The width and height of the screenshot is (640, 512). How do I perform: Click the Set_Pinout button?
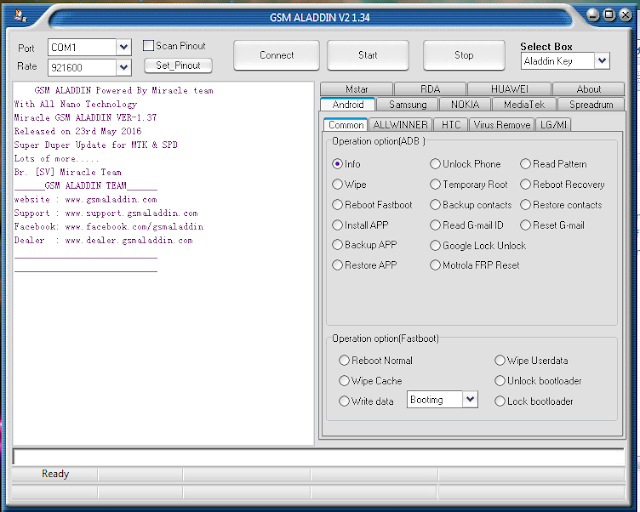tap(178, 65)
